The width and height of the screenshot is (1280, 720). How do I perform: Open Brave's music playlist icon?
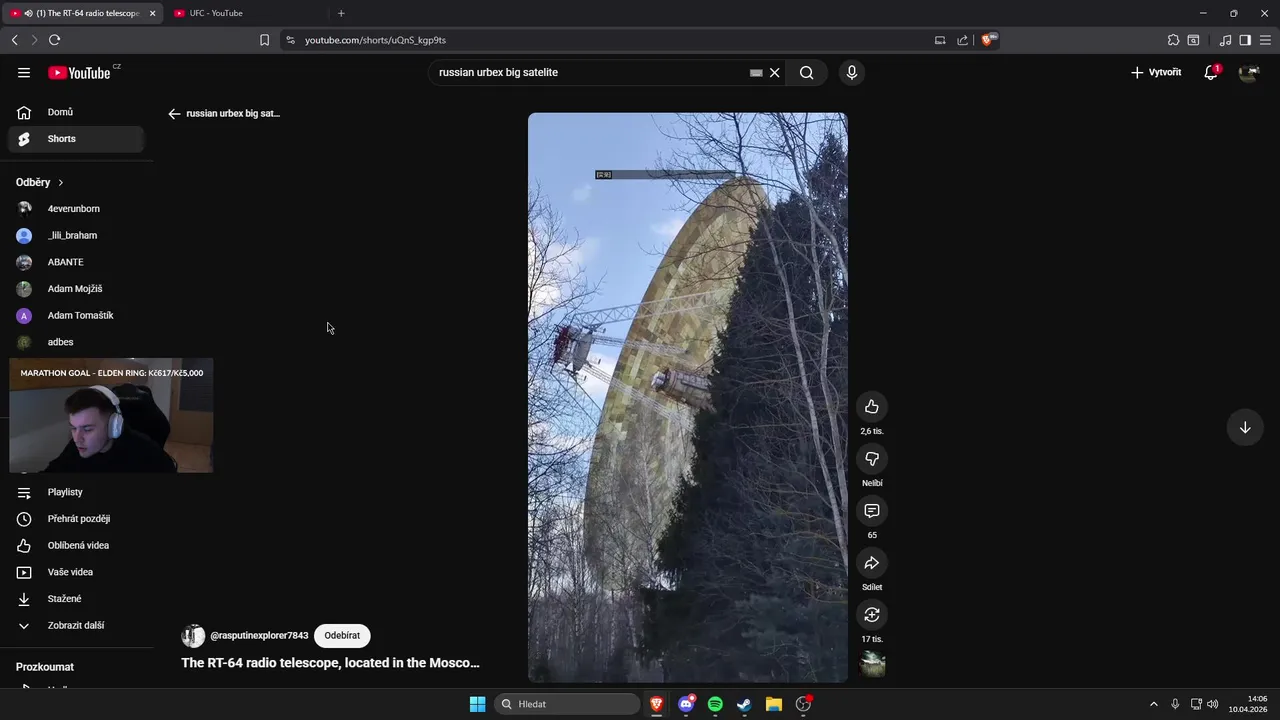point(1225,40)
